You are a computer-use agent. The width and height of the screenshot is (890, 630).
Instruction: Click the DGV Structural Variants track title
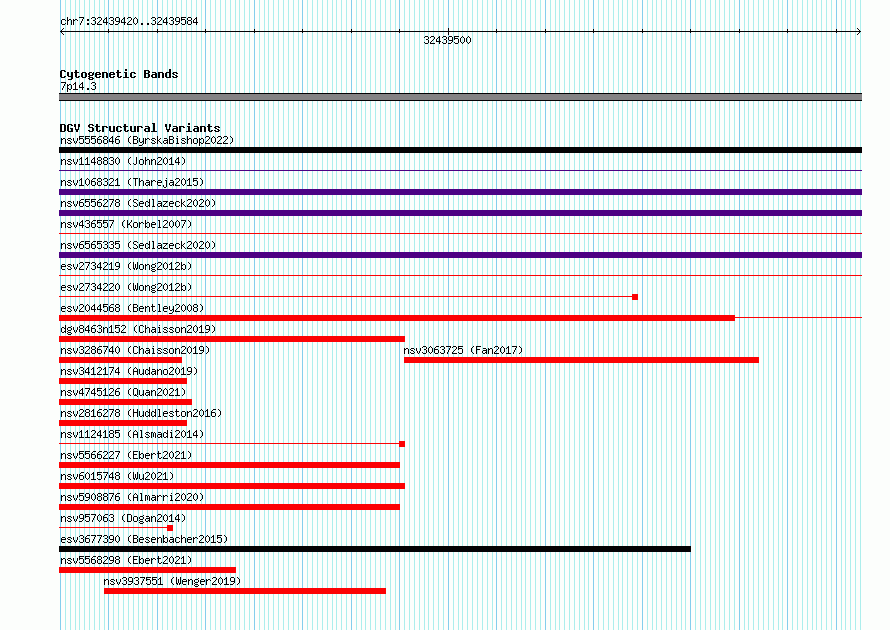coord(140,128)
